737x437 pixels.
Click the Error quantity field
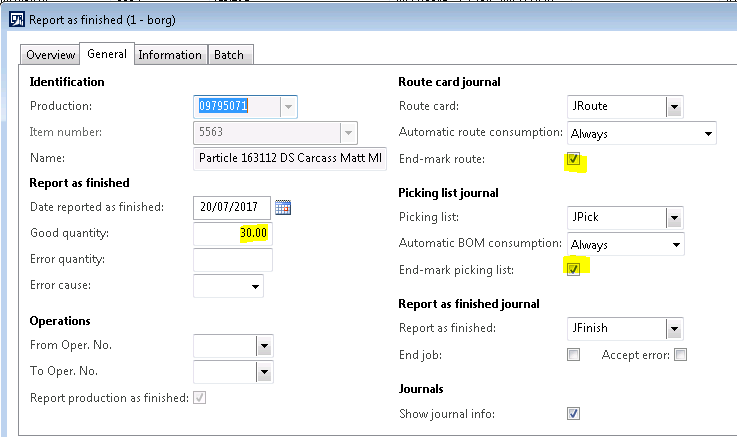coord(232,260)
